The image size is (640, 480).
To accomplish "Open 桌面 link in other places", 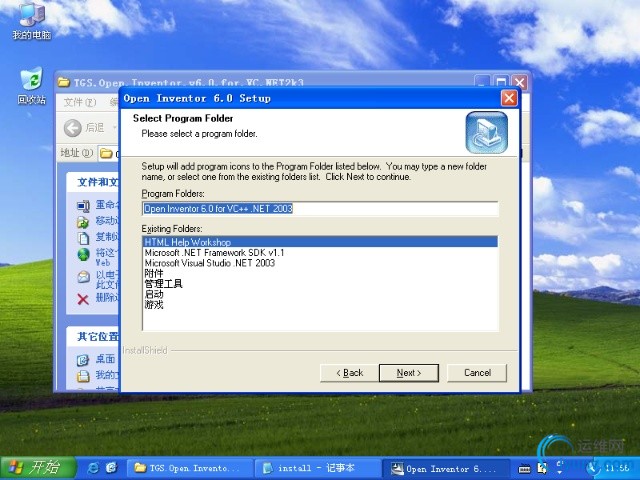I will [x=105, y=359].
